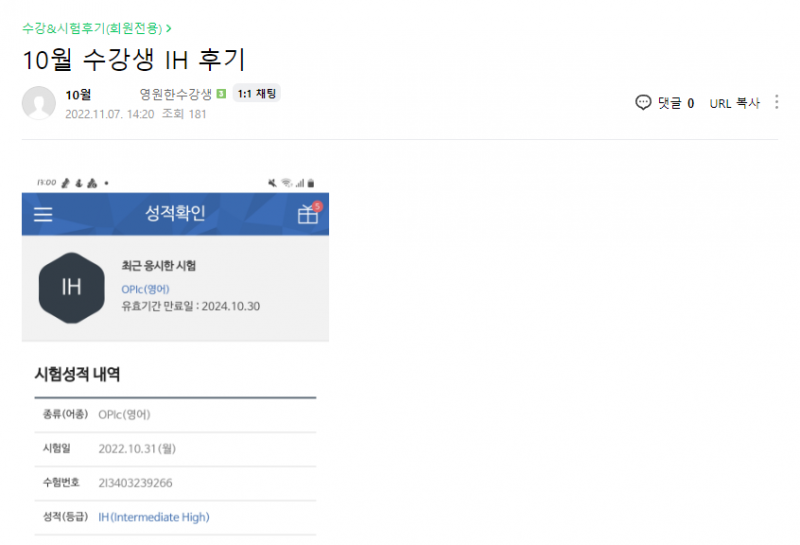
Task: Copy the post link with URL 복사
Action: click(x=734, y=102)
